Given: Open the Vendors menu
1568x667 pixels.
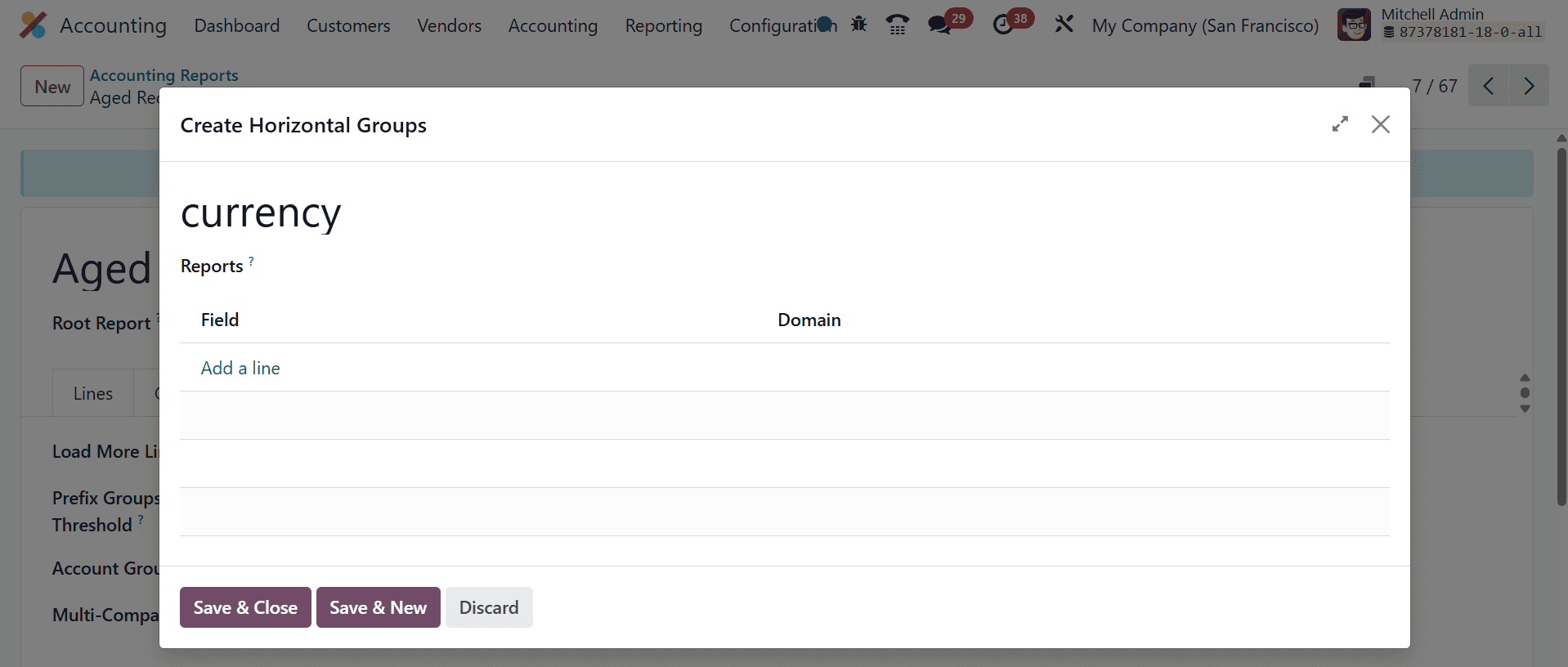Looking at the screenshot, I should coord(449,25).
